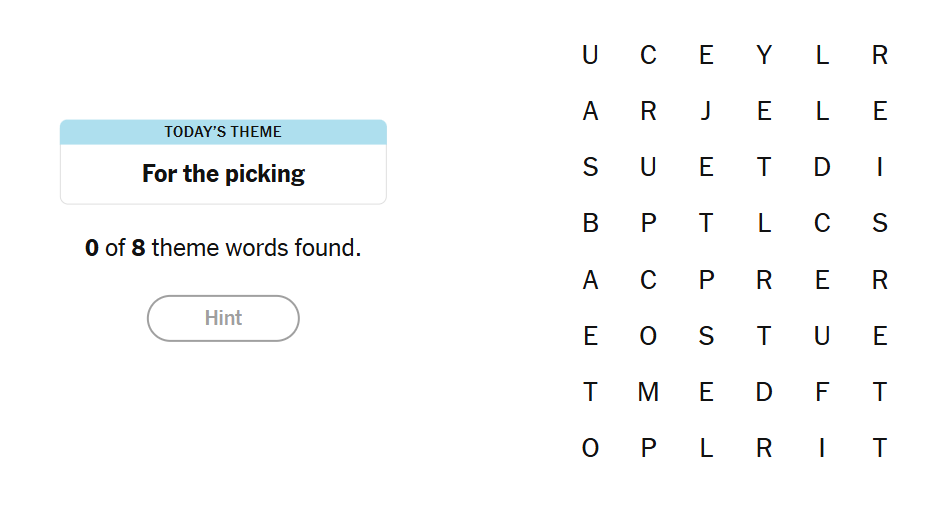The width and height of the screenshot is (947, 518).
Task: Choose the letter I in the third row
Action: (x=880, y=168)
